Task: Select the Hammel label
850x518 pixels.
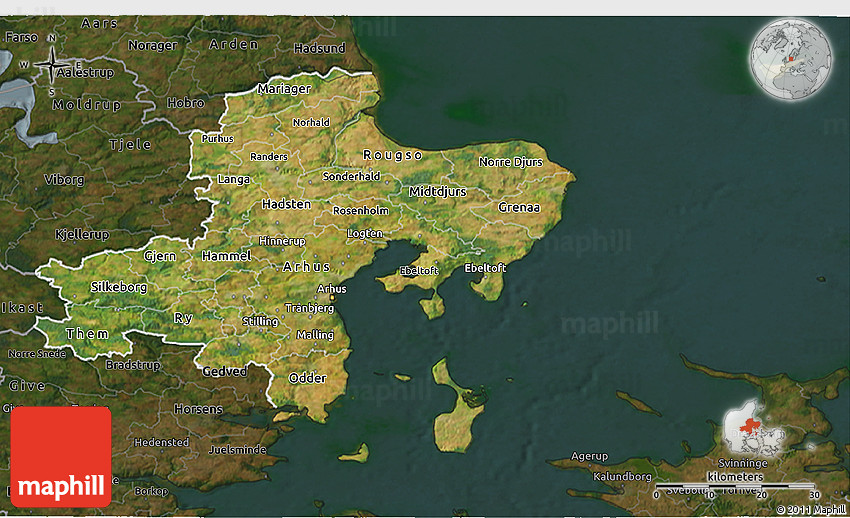Action: [x=227, y=256]
